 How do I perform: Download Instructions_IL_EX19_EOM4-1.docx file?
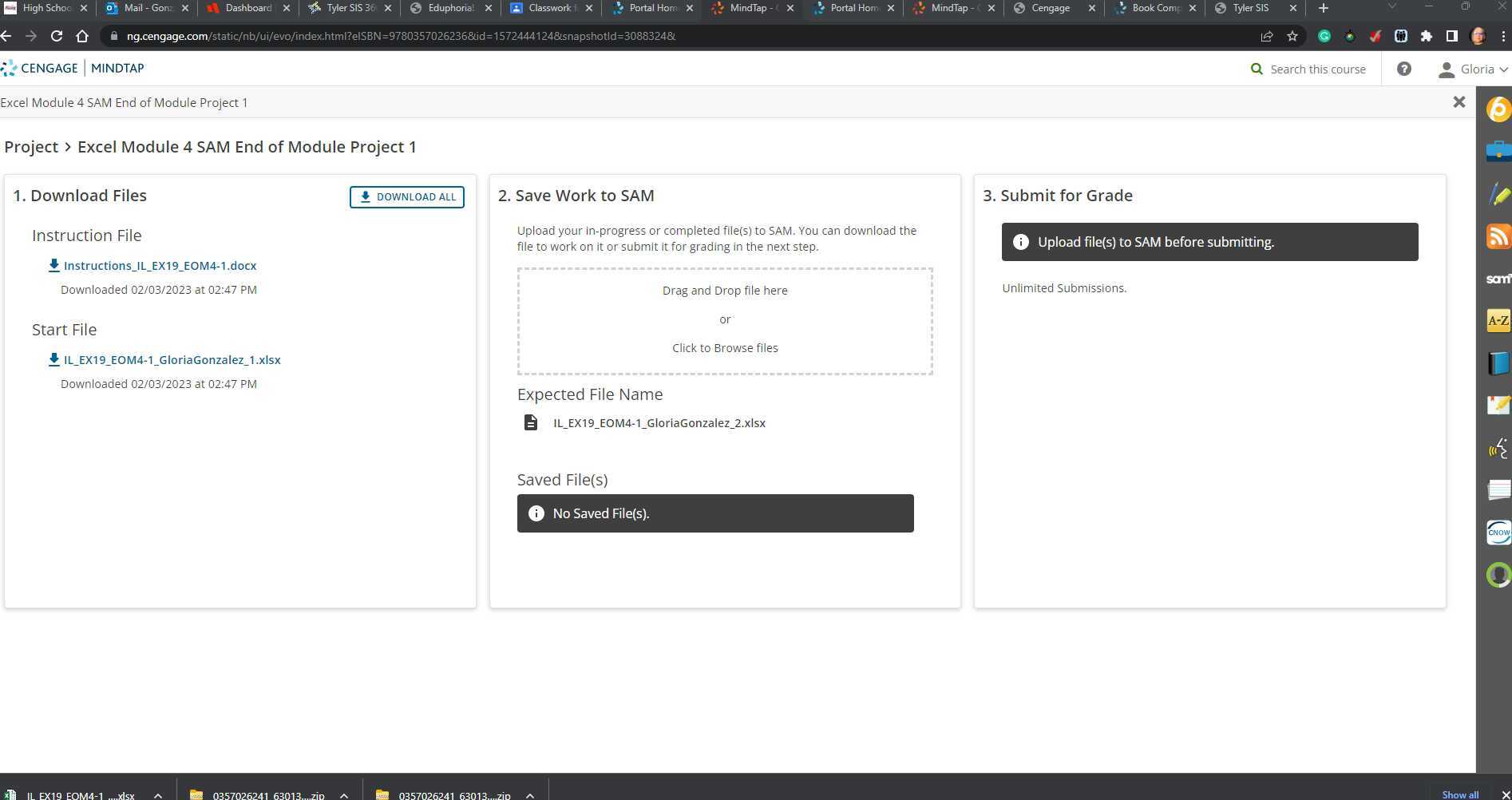click(160, 266)
